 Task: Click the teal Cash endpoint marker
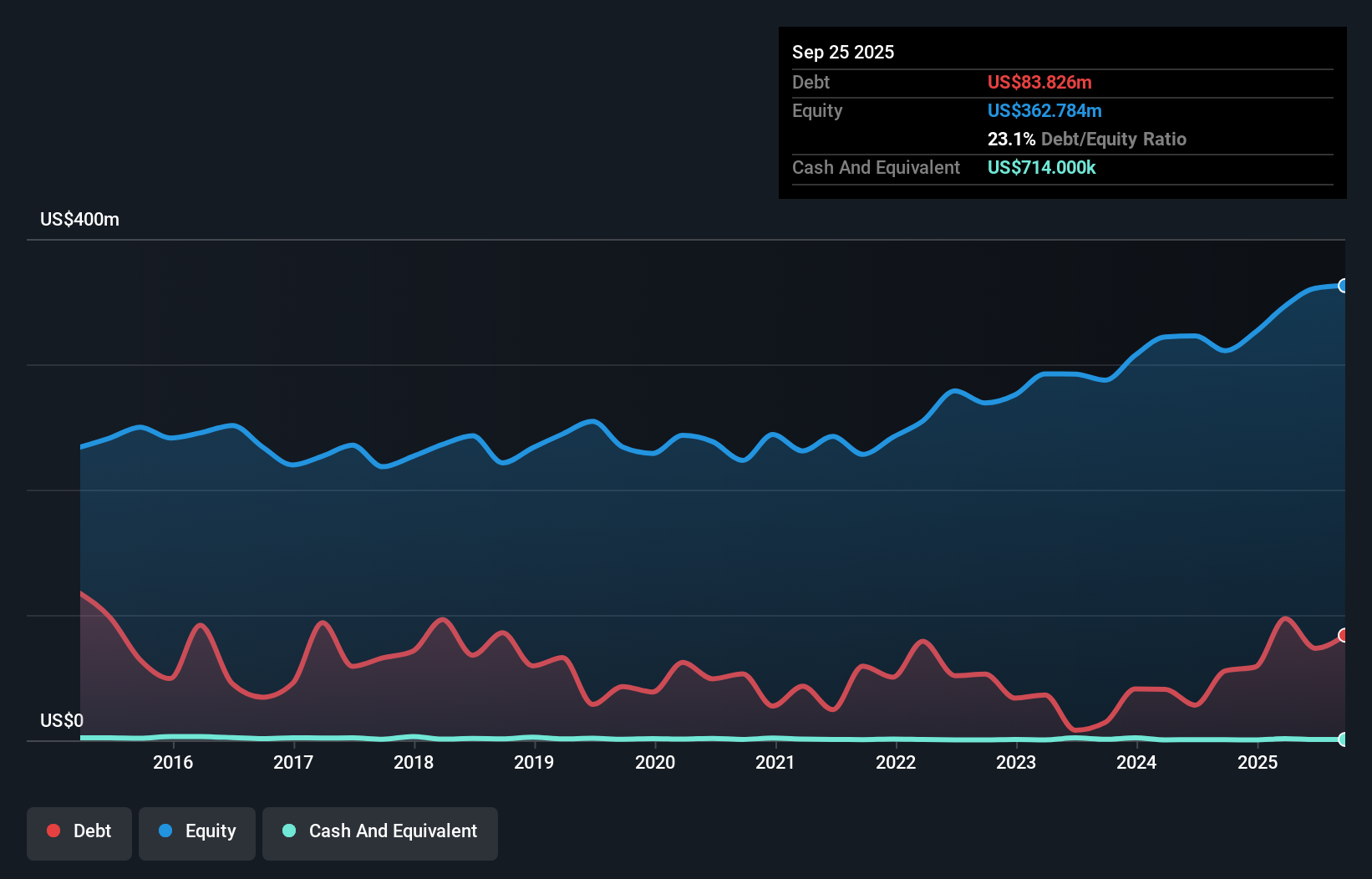tap(1344, 739)
